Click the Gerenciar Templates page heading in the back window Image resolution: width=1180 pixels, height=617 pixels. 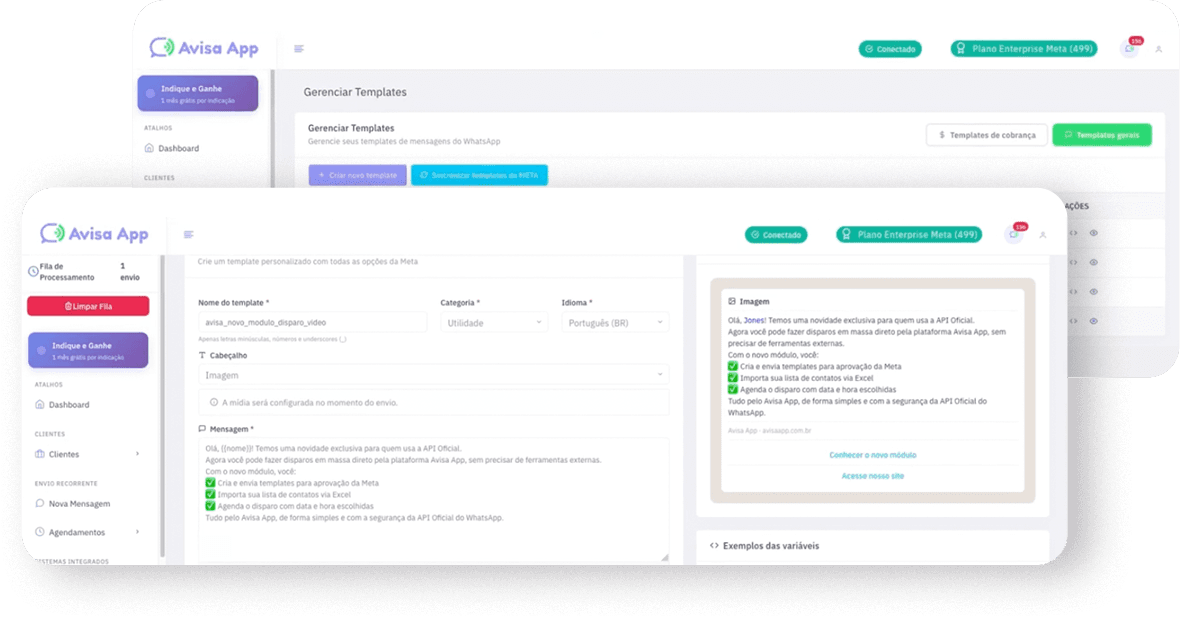355,92
